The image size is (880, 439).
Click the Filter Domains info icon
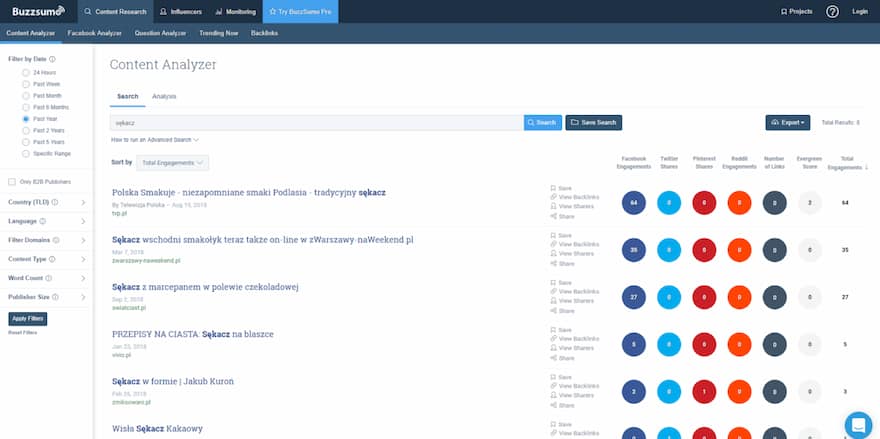[56, 240]
